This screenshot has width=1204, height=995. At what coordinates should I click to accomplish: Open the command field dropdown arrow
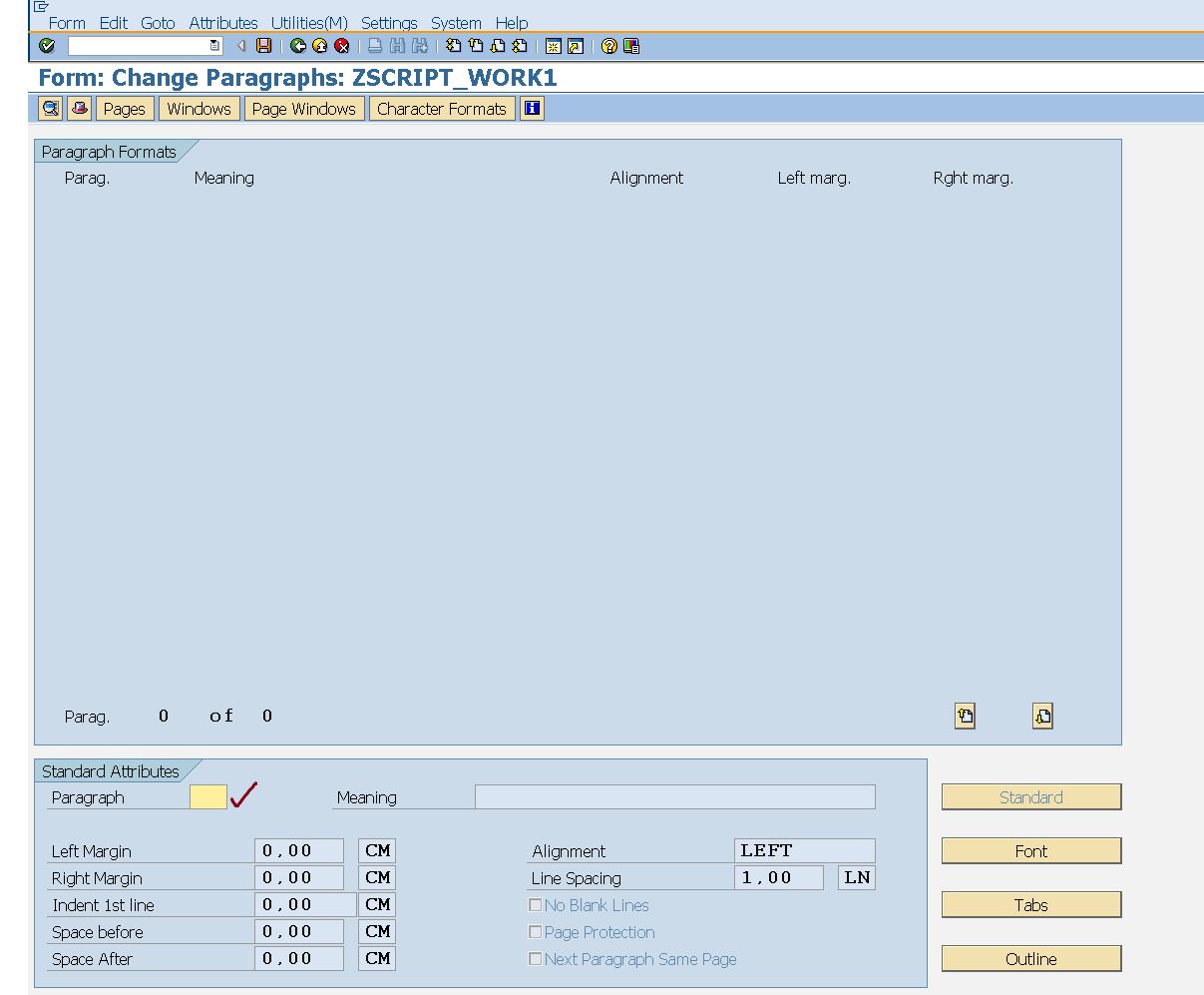[213, 45]
